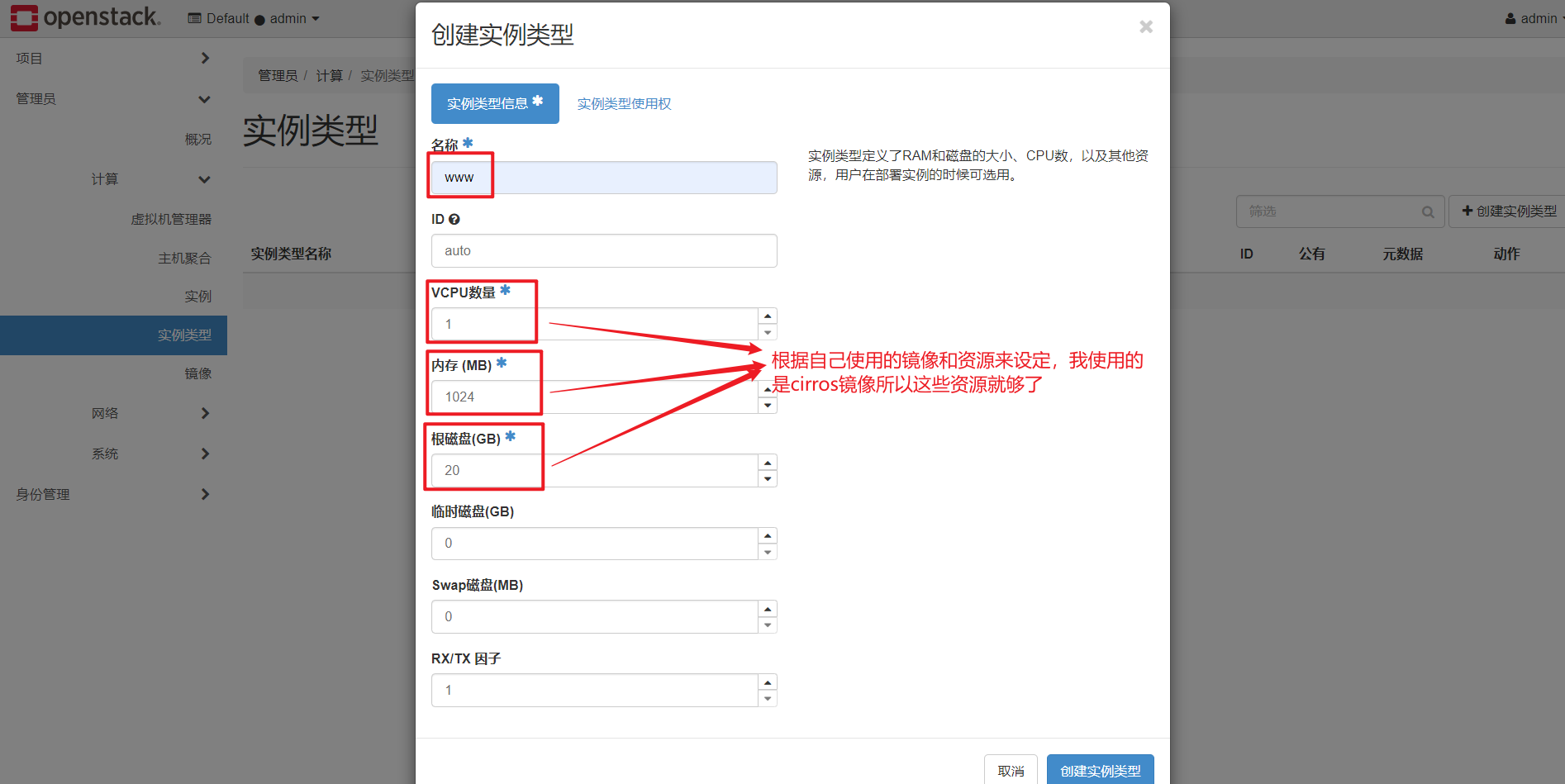Decrease 内存 (MB) with the down stepper
Image resolution: width=1565 pixels, height=784 pixels.
point(768,406)
